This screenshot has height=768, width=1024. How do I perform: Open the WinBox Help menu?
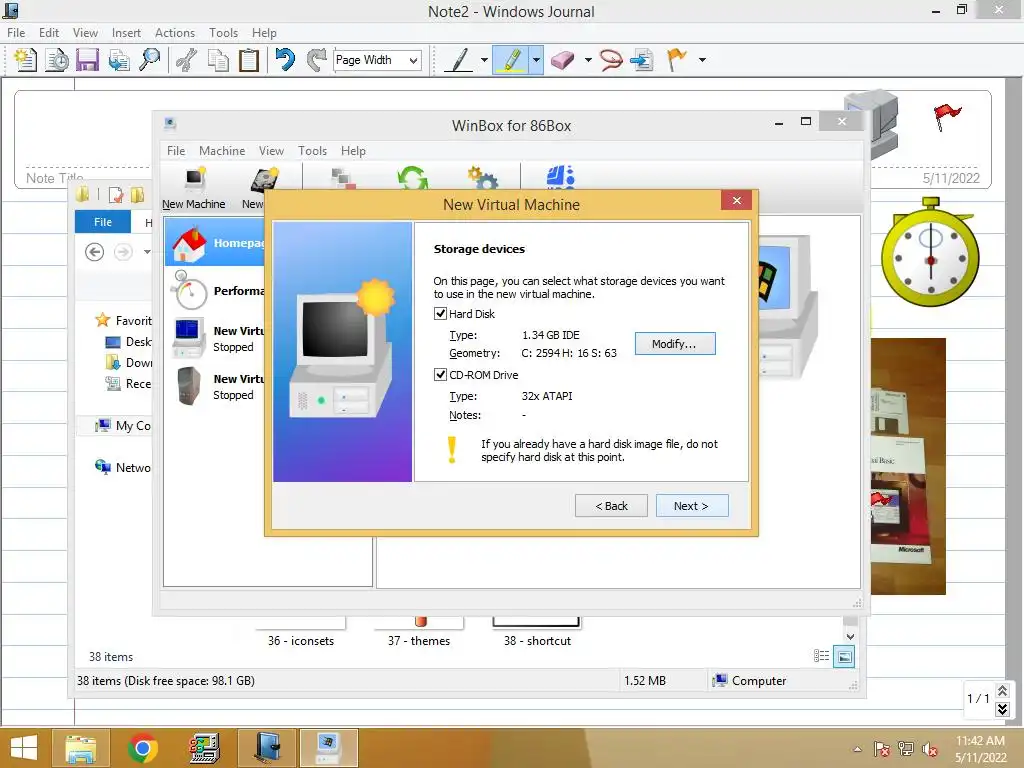(353, 151)
